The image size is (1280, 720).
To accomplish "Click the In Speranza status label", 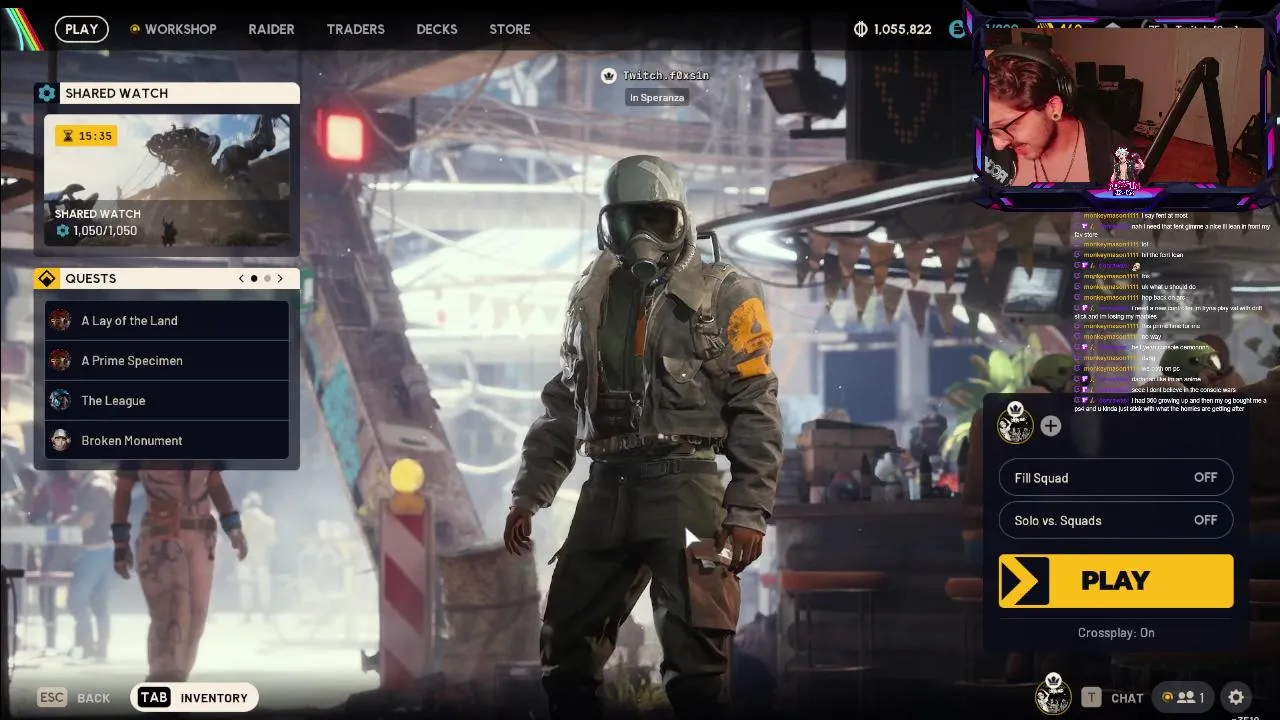I will [x=657, y=97].
